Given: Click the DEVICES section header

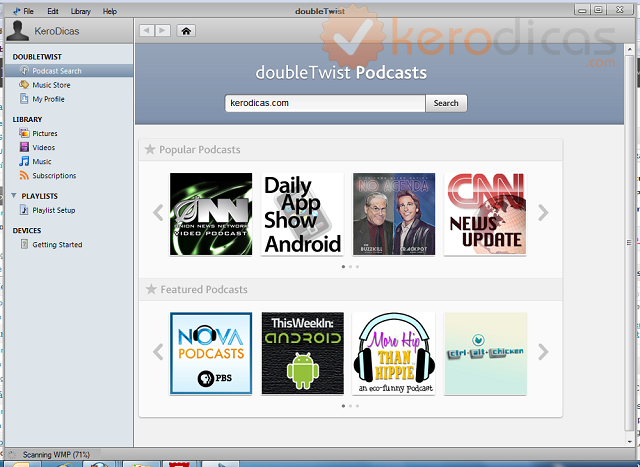Looking at the screenshot, I should click(x=27, y=231).
